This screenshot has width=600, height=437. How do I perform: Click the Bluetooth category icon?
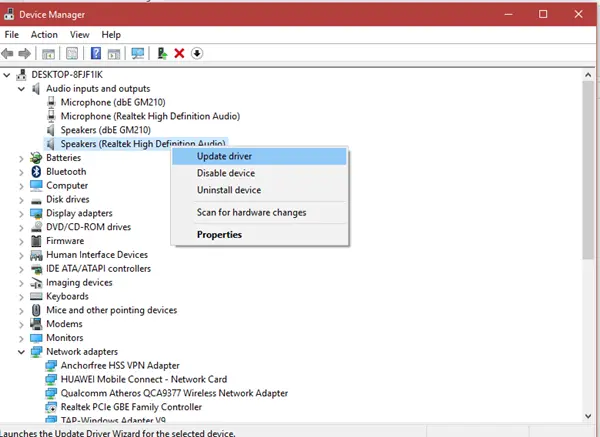point(36,171)
